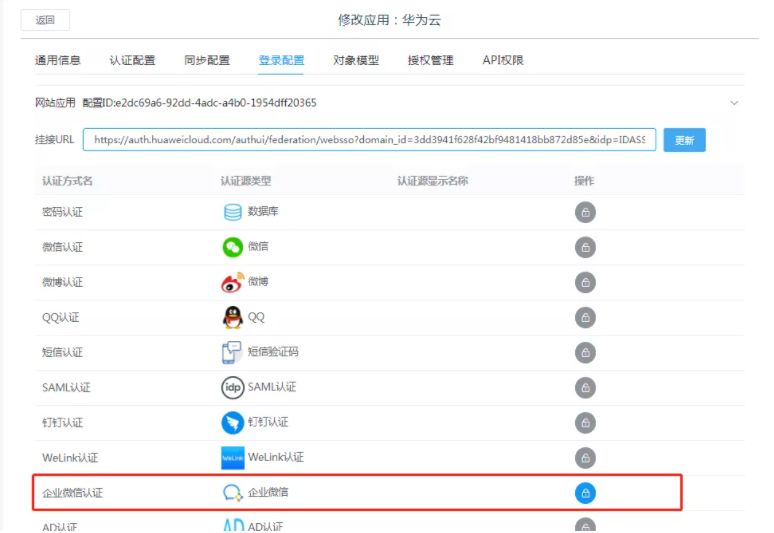This screenshot has width=774, height=533.
Task: Toggle lock for 微博认证 row
Action: tap(585, 282)
